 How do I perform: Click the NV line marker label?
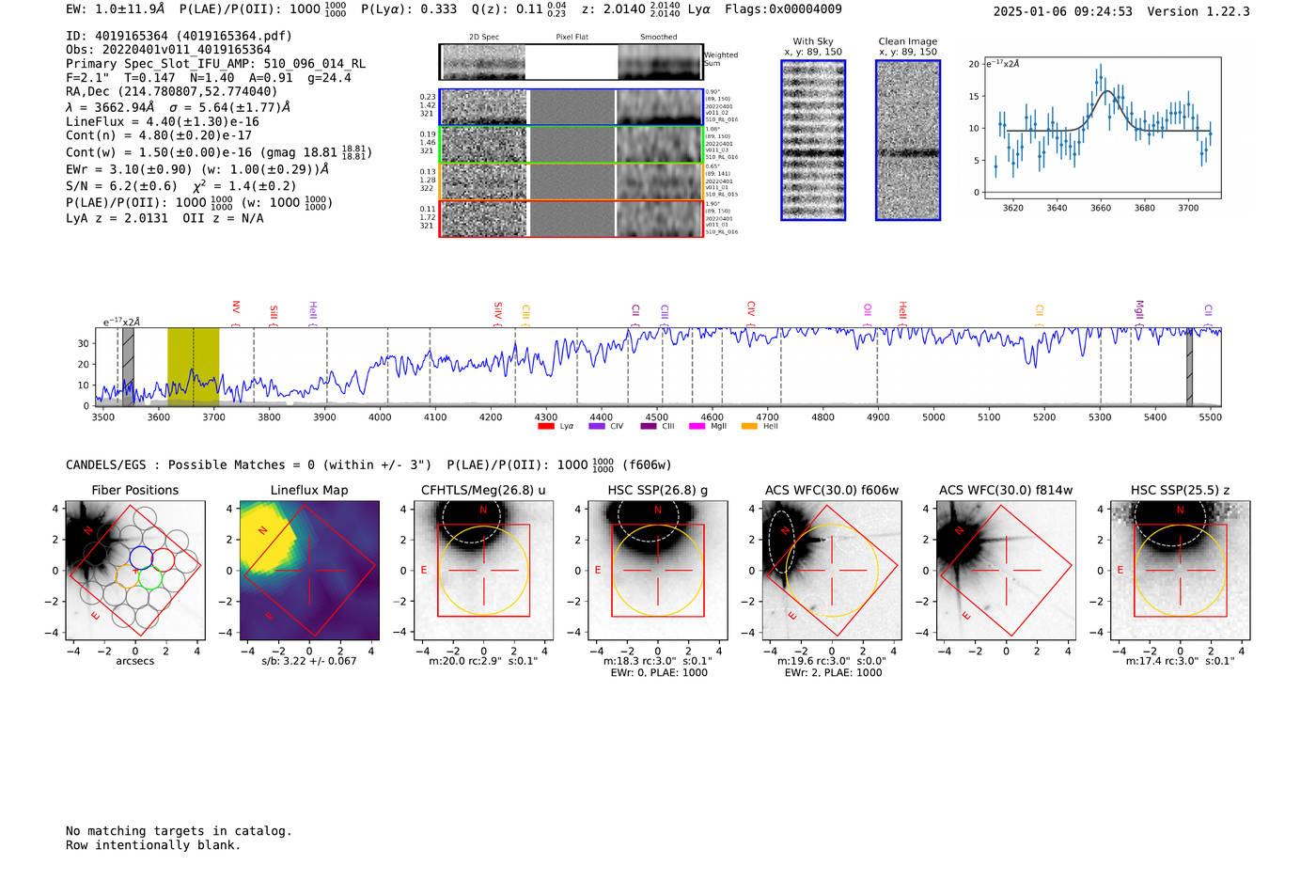coord(236,307)
